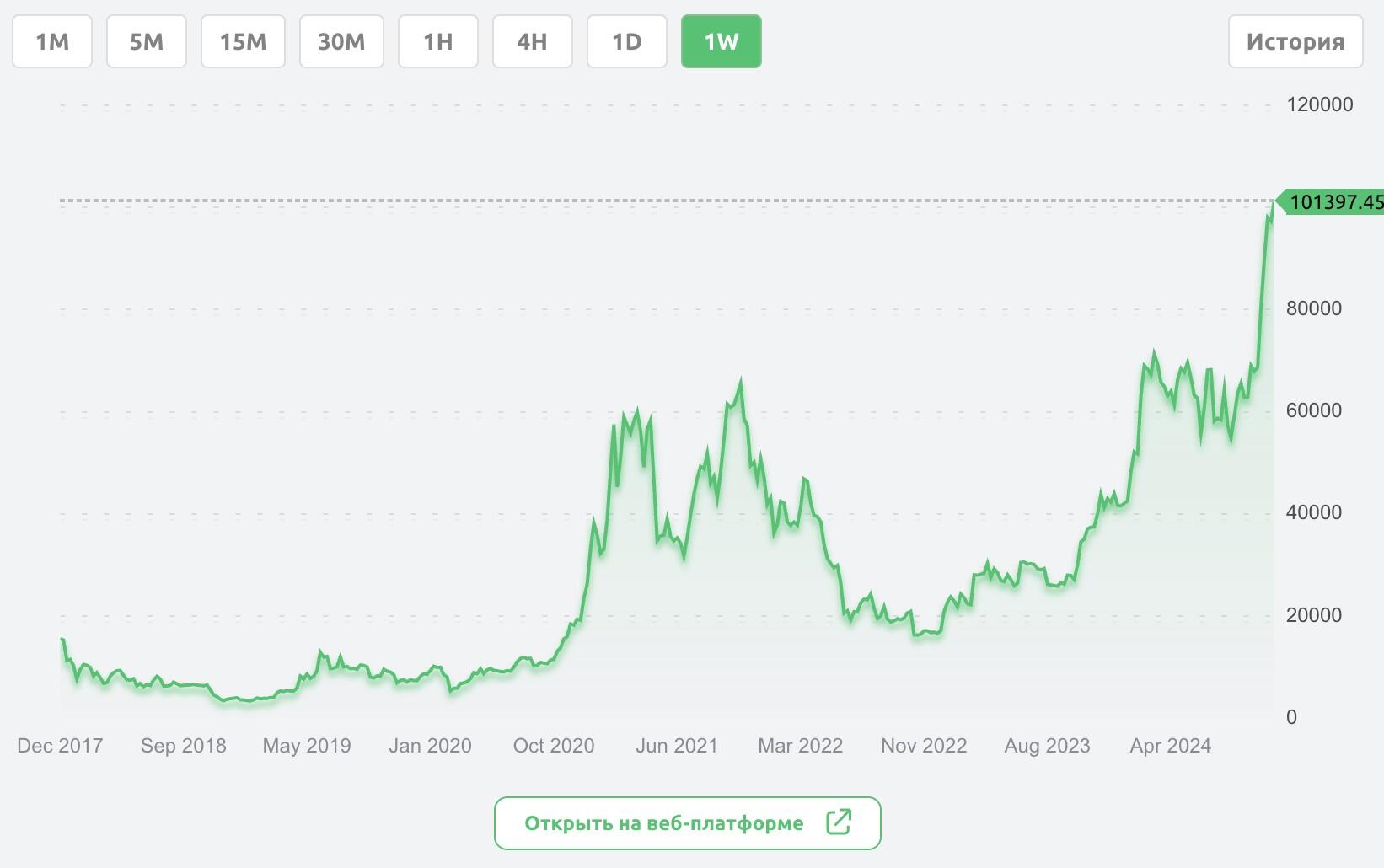Open the История history button
The image size is (1384, 868).
[1295, 41]
